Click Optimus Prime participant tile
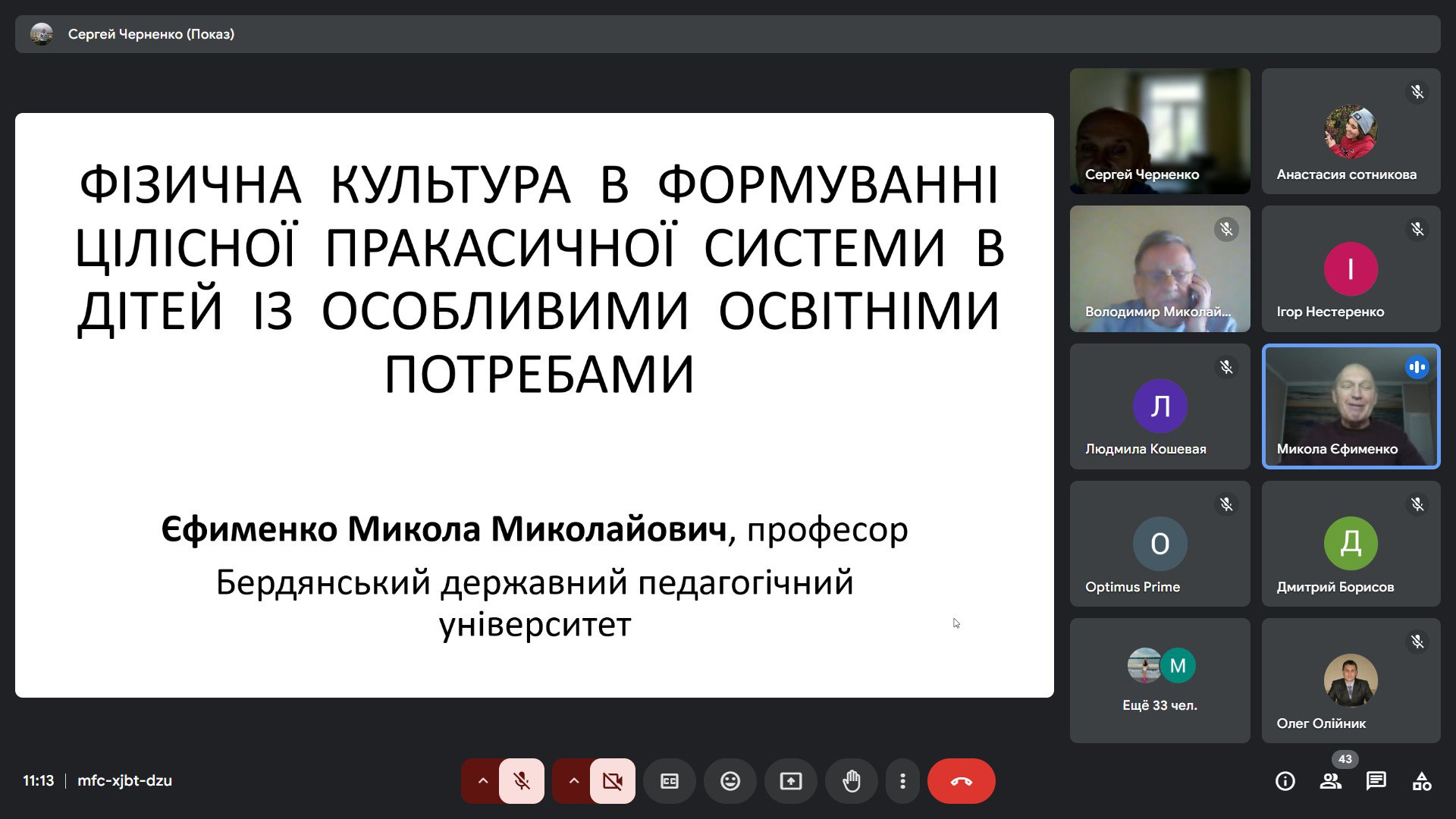This screenshot has height=819, width=1456. point(1159,543)
